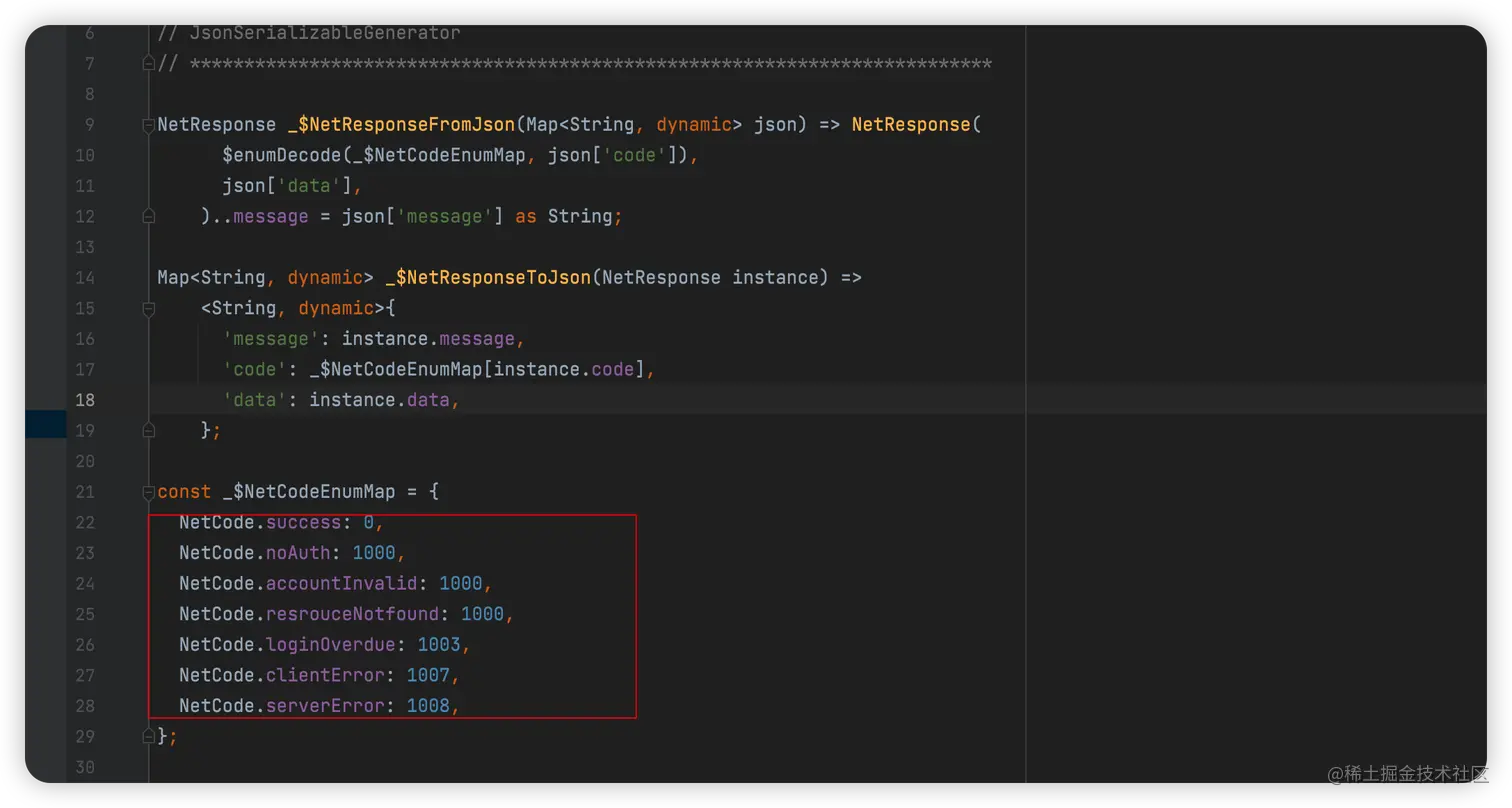
Task: Click the 'code' key on line 17
Action: (255, 369)
